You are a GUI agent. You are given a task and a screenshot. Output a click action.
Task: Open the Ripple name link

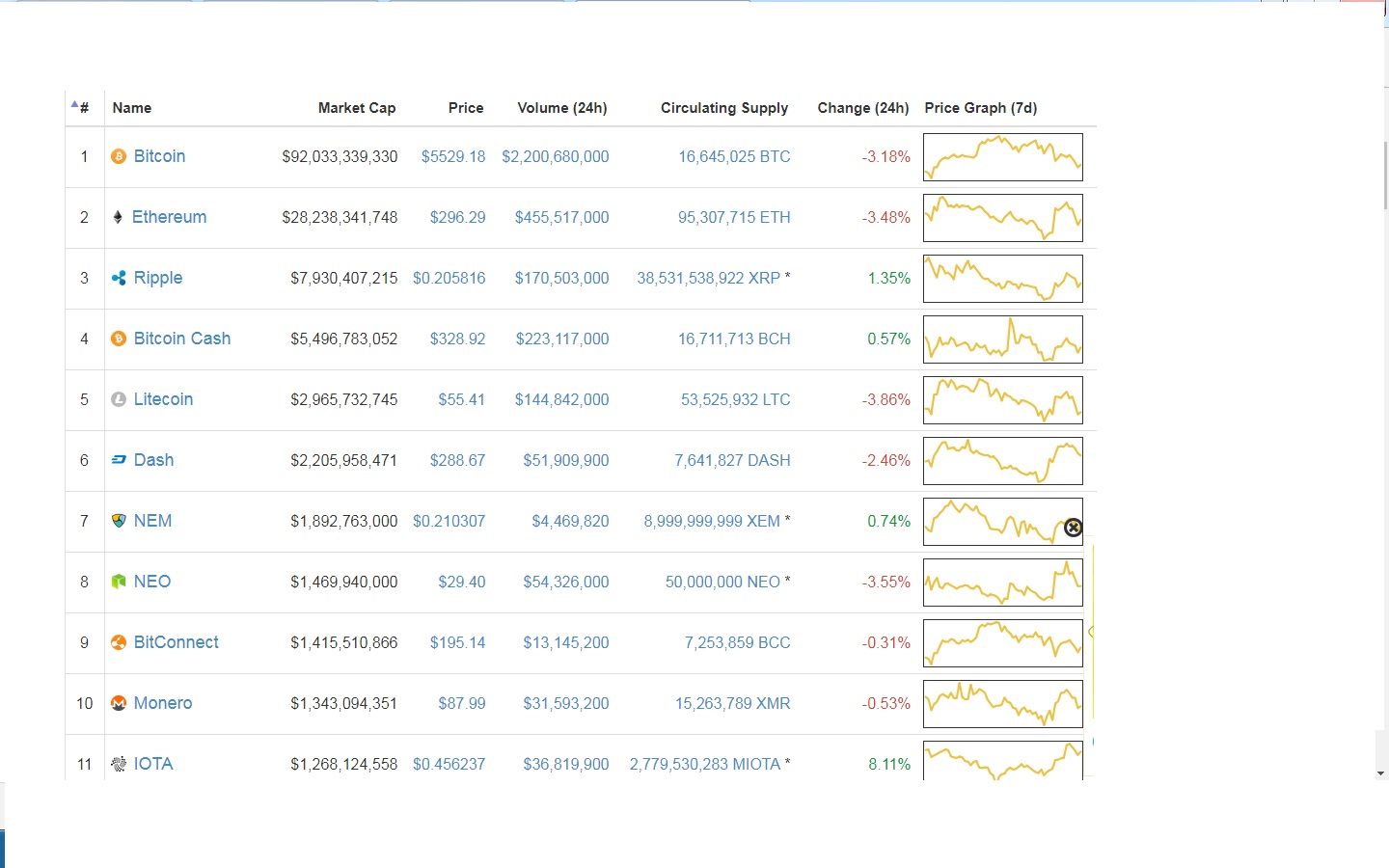[x=158, y=278]
